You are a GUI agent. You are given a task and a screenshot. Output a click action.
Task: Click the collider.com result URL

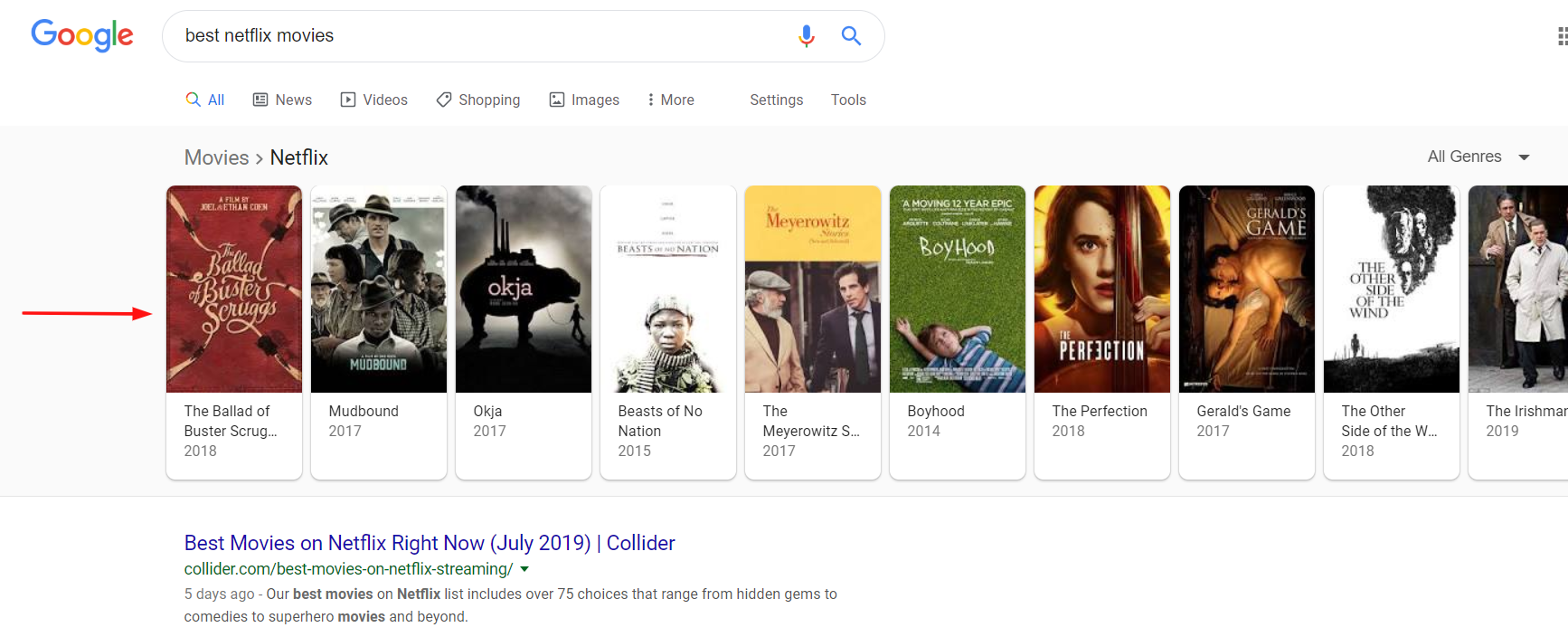click(x=348, y=569)
